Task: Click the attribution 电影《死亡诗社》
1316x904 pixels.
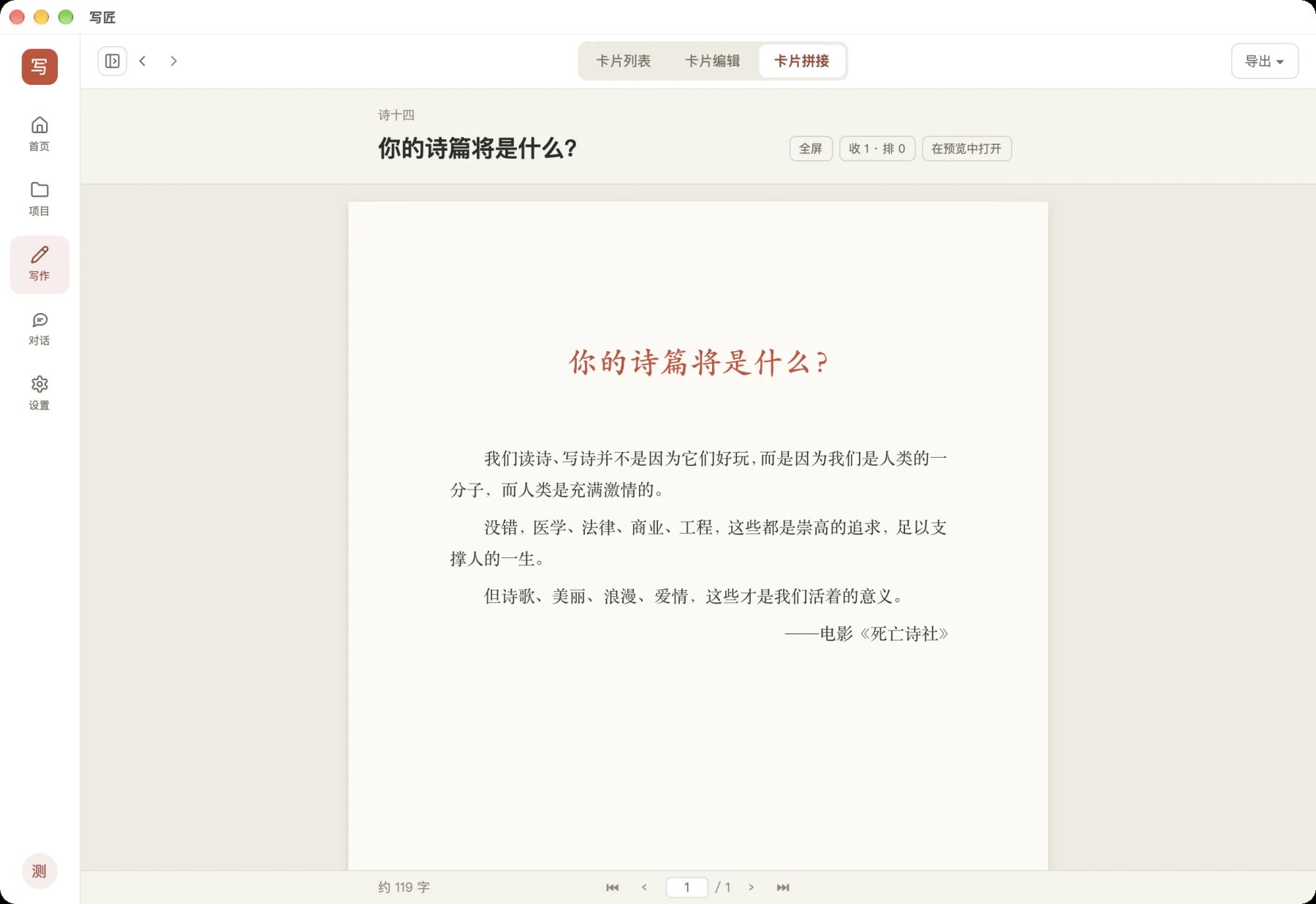Action: (884, 633)
